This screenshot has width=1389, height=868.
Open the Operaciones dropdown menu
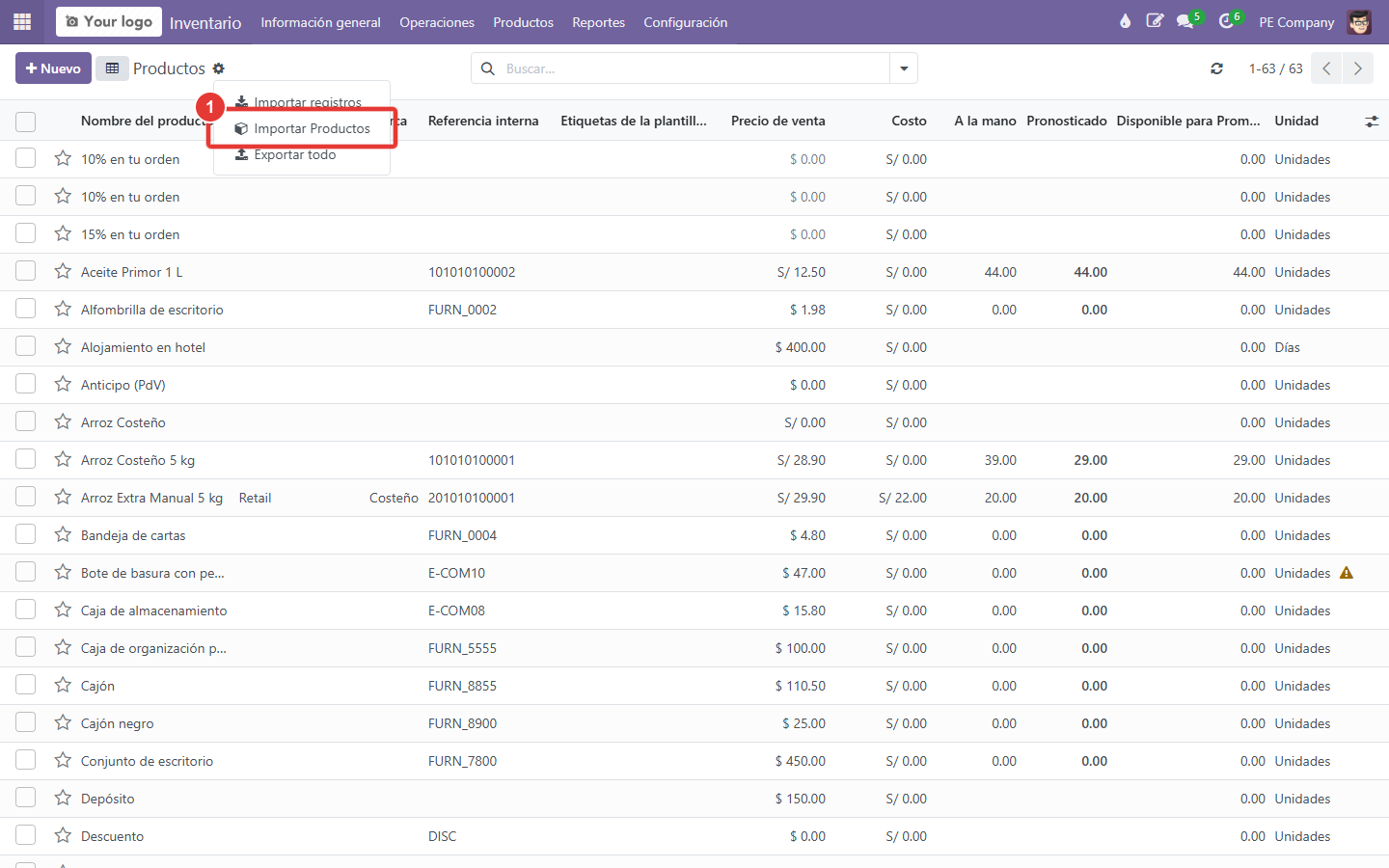[437, 22]
